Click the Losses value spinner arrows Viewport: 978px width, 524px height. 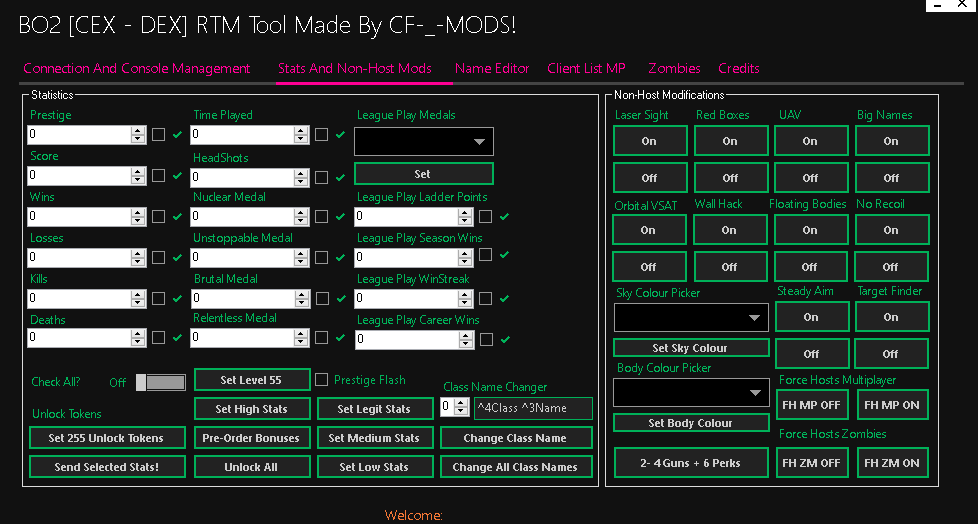(x=138, y=258)
